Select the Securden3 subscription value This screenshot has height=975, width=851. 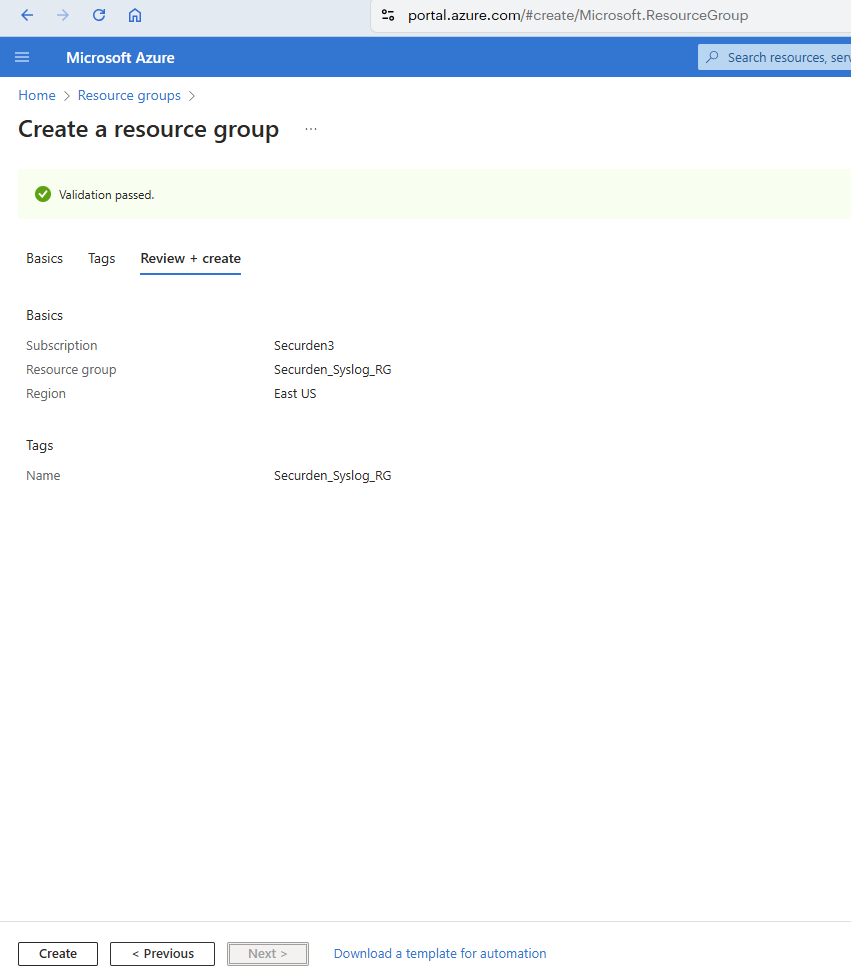(x=304, y=345)
